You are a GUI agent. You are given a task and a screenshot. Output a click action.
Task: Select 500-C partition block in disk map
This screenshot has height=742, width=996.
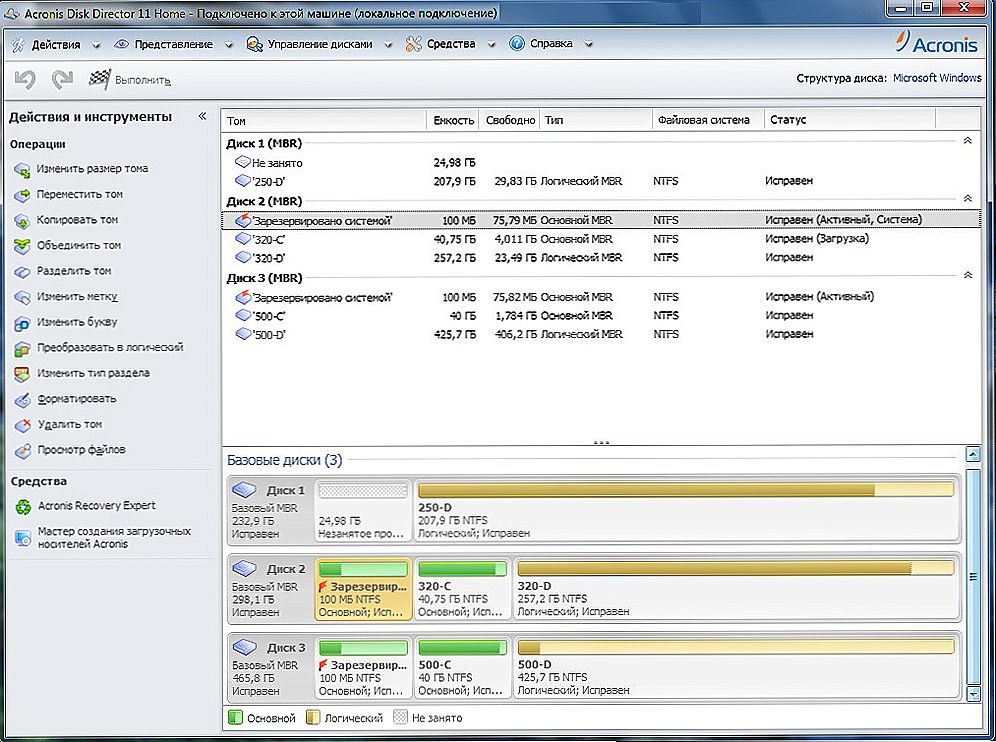[x=462, y=668]
